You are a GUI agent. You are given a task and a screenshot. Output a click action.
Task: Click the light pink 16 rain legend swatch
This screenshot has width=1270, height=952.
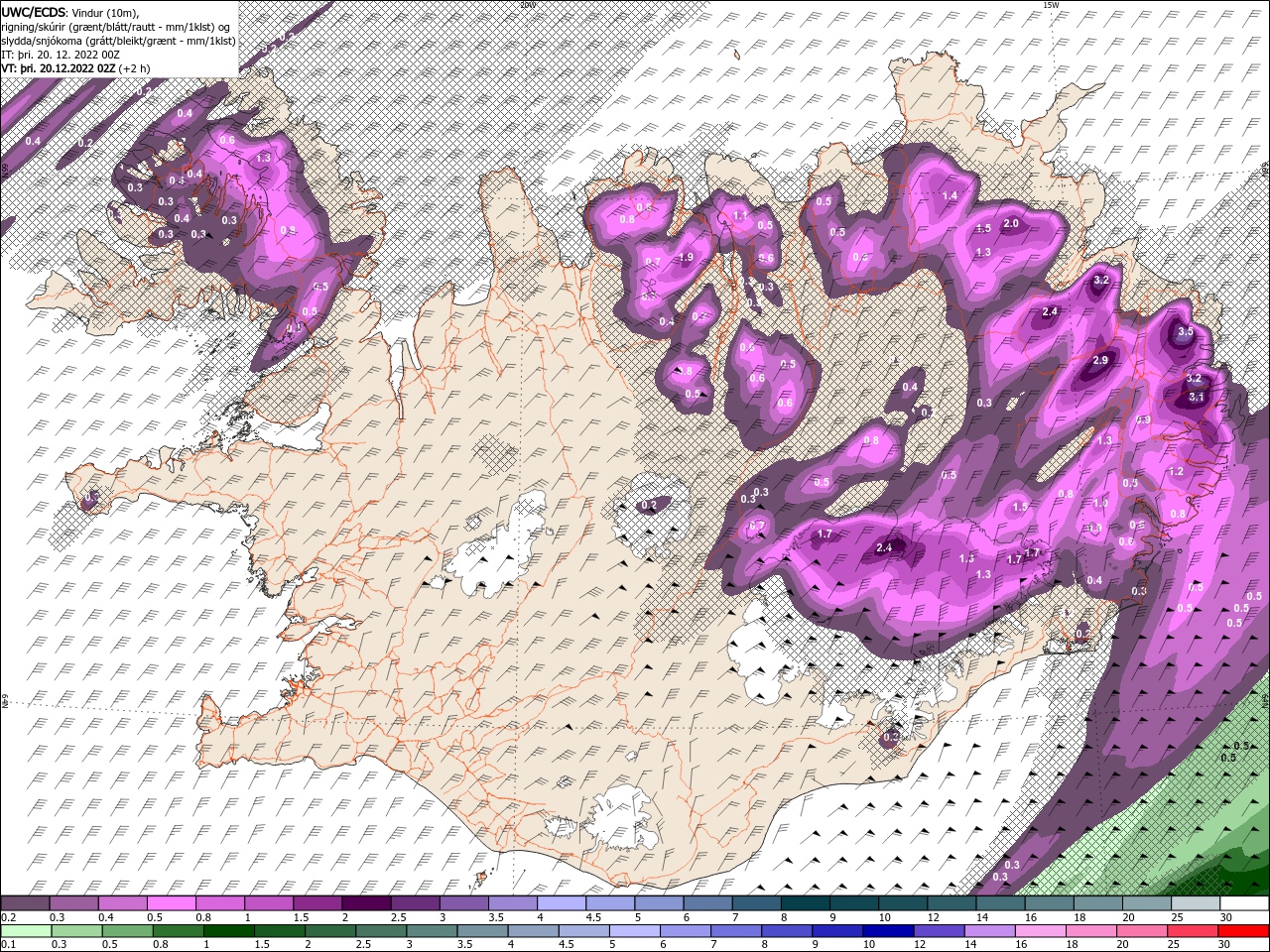coord(1040,930)
